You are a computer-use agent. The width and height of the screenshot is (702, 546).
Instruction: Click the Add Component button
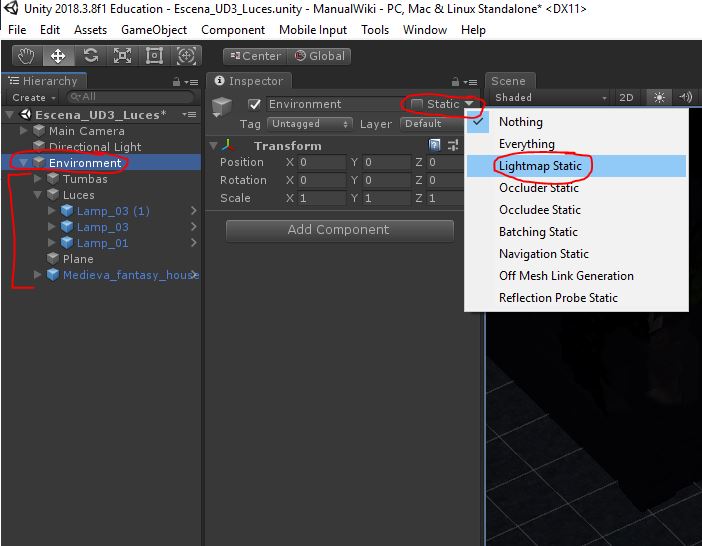339,230
